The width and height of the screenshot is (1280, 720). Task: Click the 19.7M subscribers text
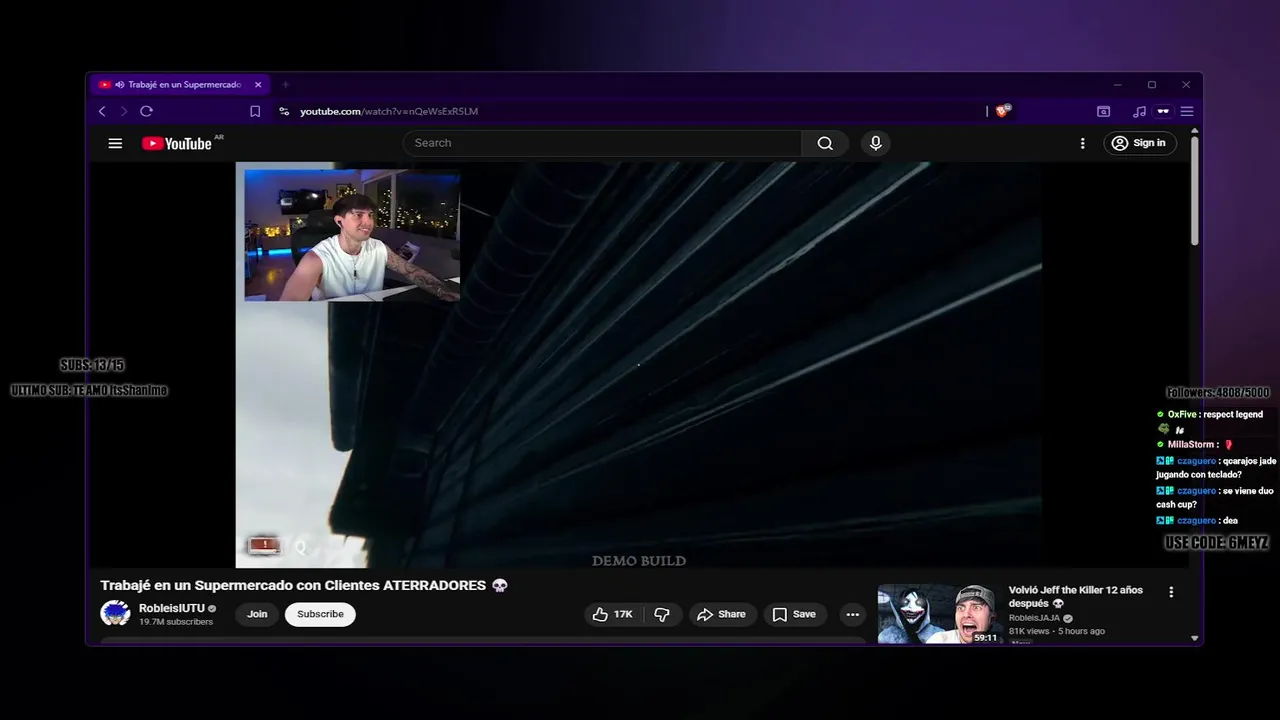176,622
